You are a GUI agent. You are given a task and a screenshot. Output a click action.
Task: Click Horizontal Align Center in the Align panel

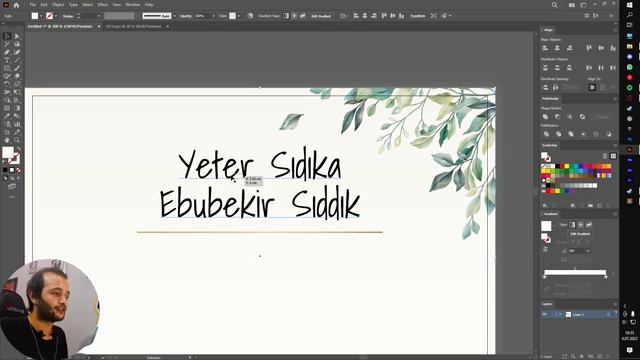click(557, 48)
